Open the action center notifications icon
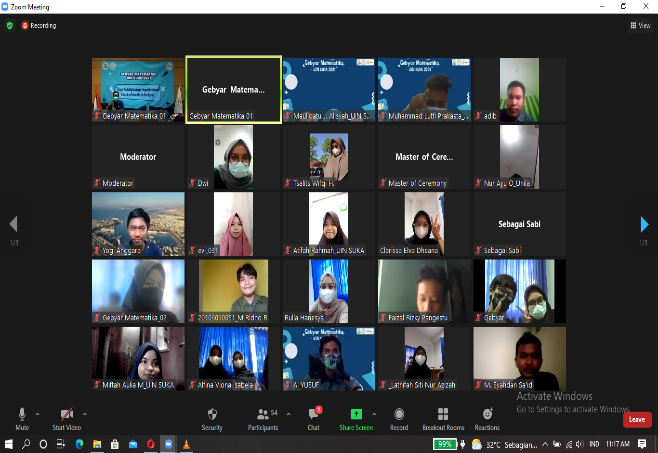Viewport: 658px width, 453px height. [642, 444]
